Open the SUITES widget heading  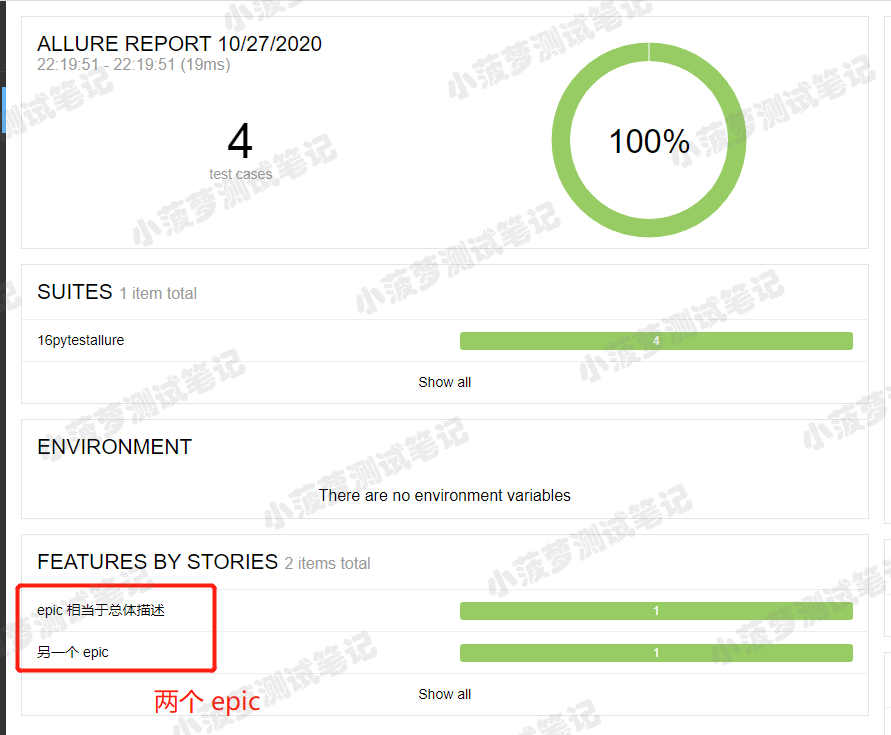pyautogui.click(x=75, y=292)
